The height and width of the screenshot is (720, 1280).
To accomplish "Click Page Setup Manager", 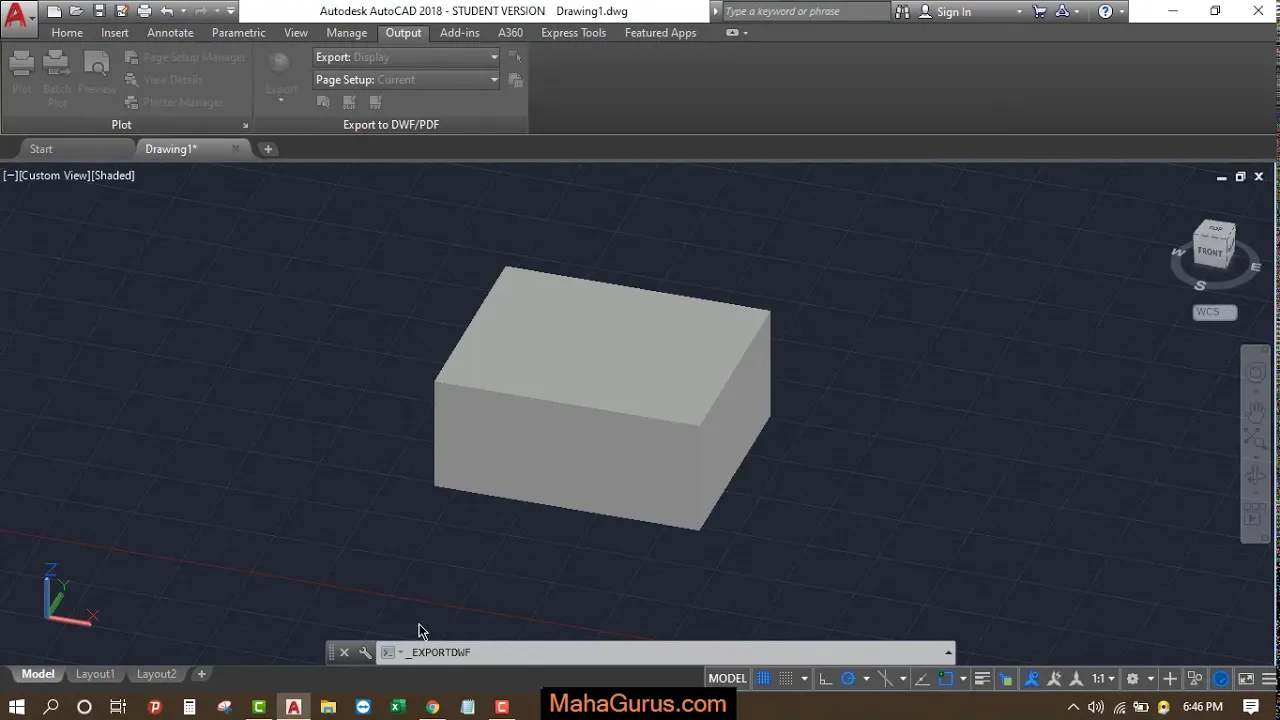I will (x=185, y=57).
